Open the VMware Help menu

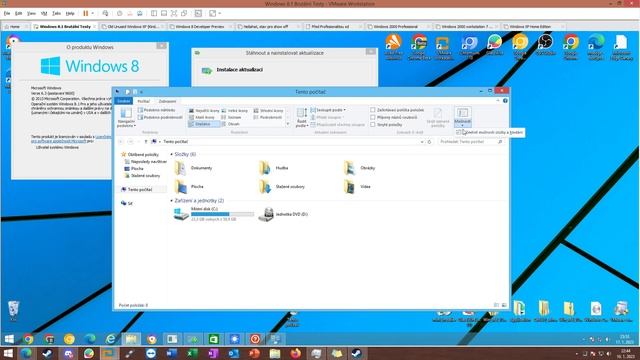click(70, 13)
